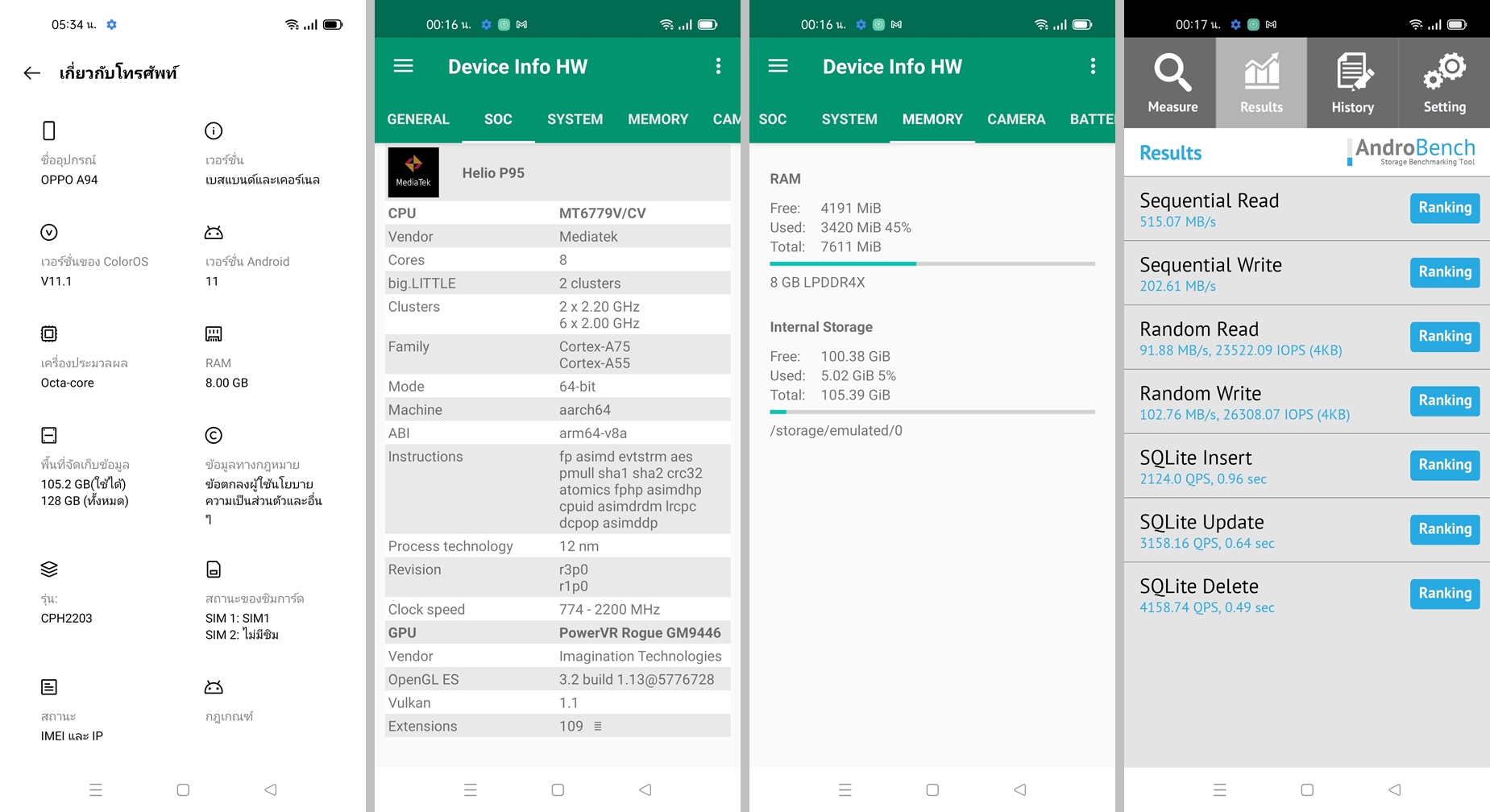Tap the AndroBench logo
1490x812 pixels.
[1411, 151]
